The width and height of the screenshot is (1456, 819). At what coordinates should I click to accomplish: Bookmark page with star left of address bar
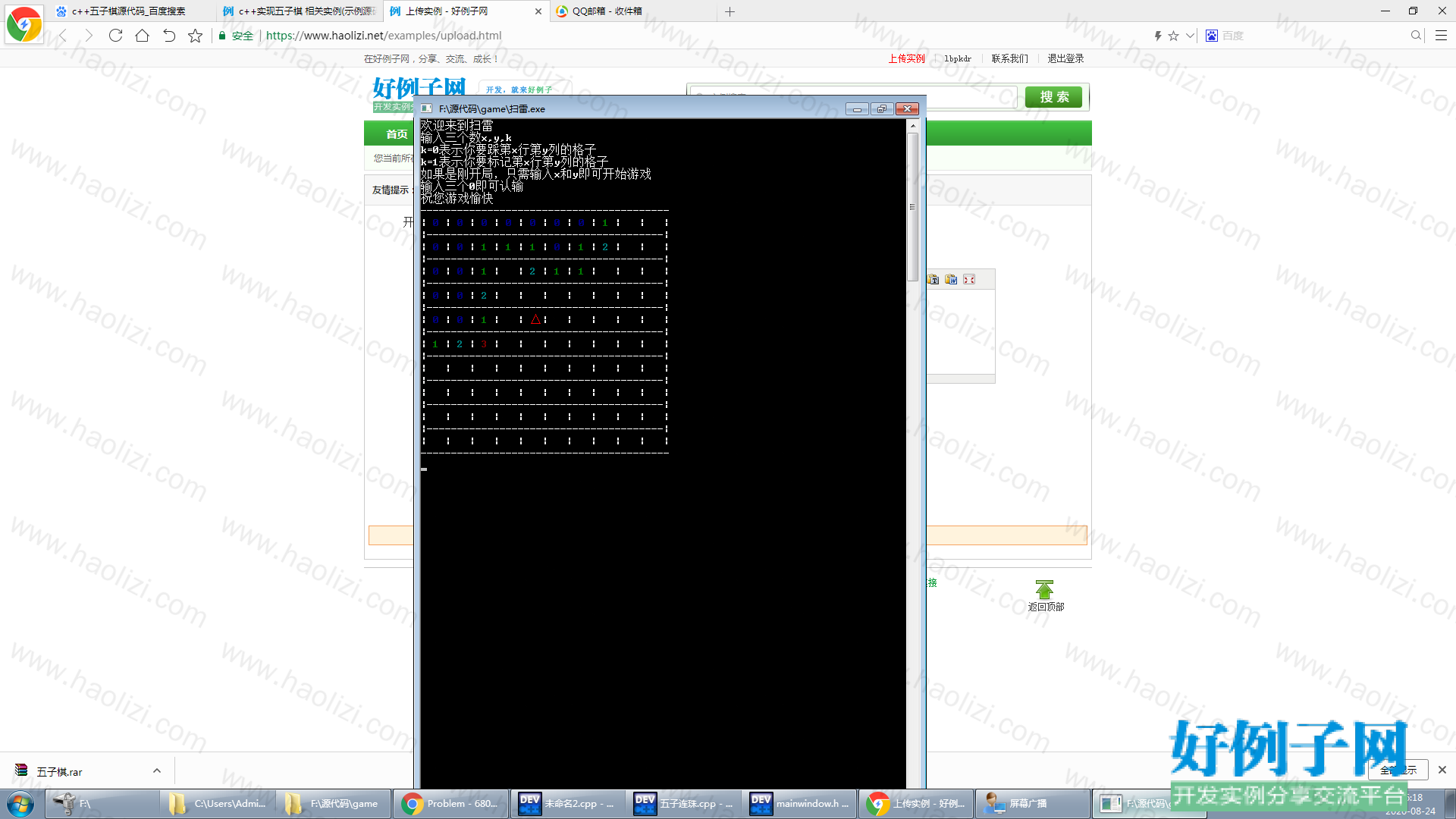tap(195, 36)
